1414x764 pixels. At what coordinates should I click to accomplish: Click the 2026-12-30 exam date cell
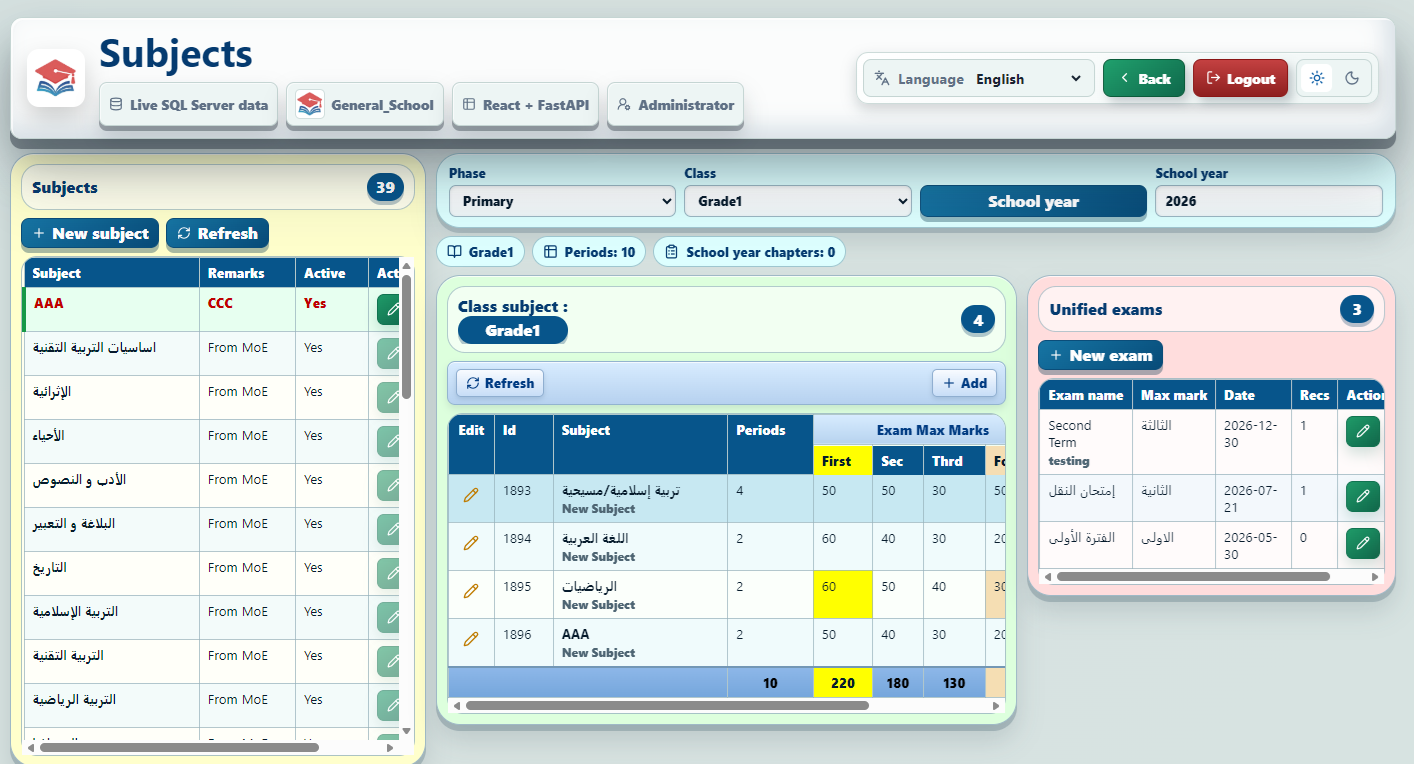pos(1253,442)
